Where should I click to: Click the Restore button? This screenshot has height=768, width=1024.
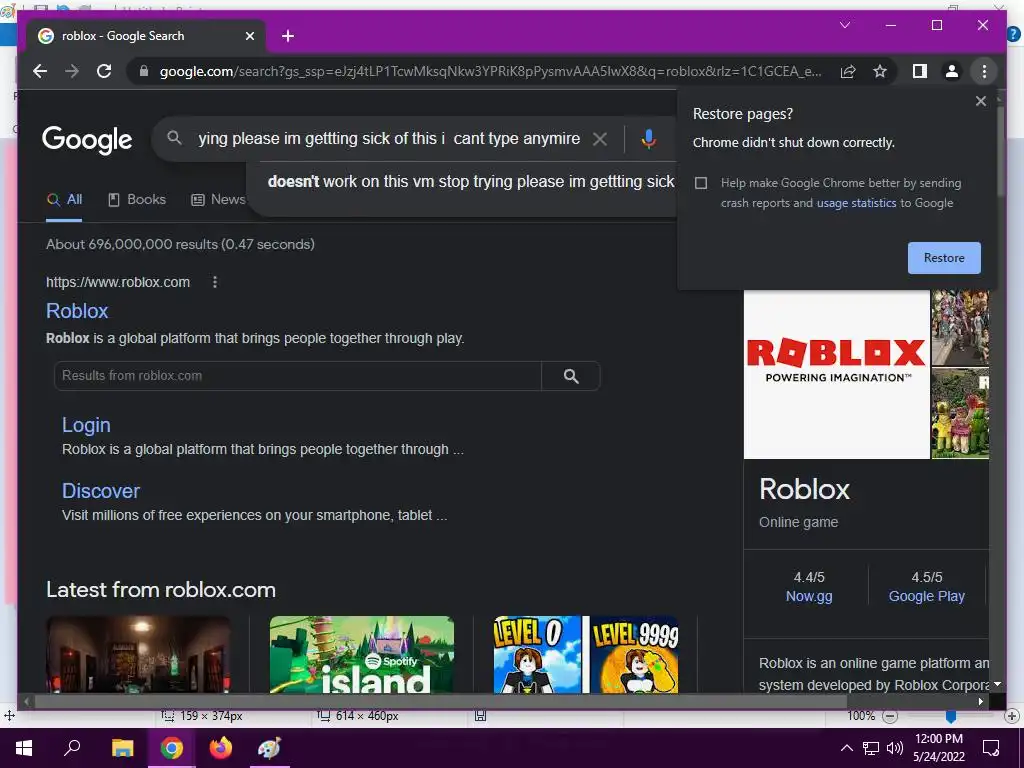944,258
